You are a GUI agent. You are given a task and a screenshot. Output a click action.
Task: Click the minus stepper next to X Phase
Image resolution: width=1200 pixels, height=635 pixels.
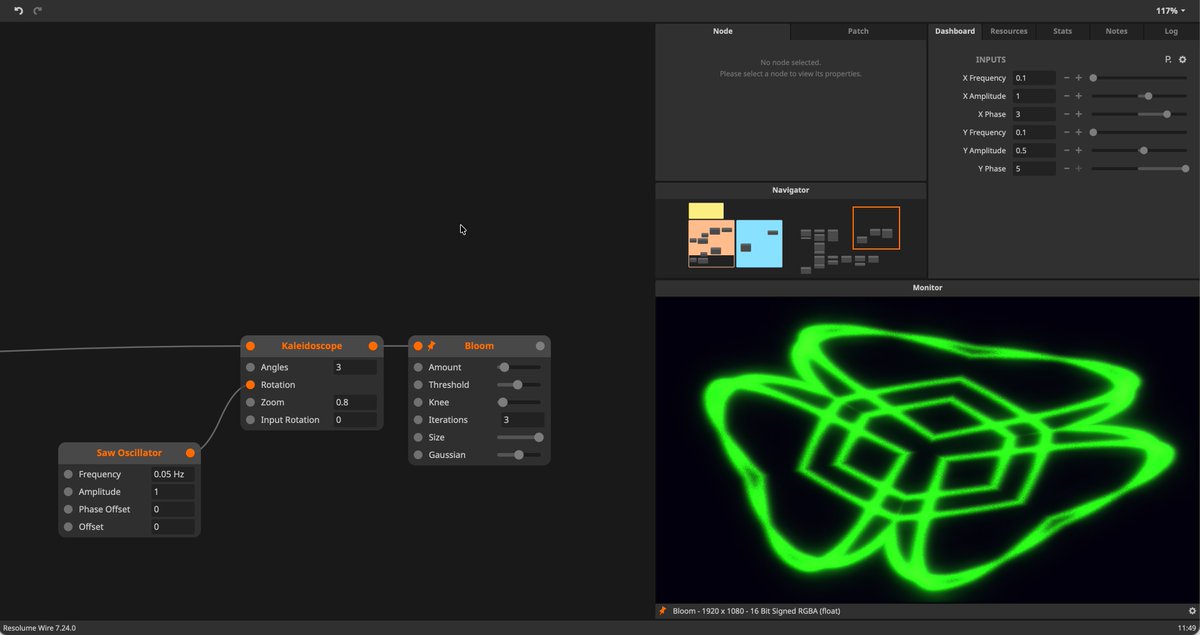[x=1066, y=113]
